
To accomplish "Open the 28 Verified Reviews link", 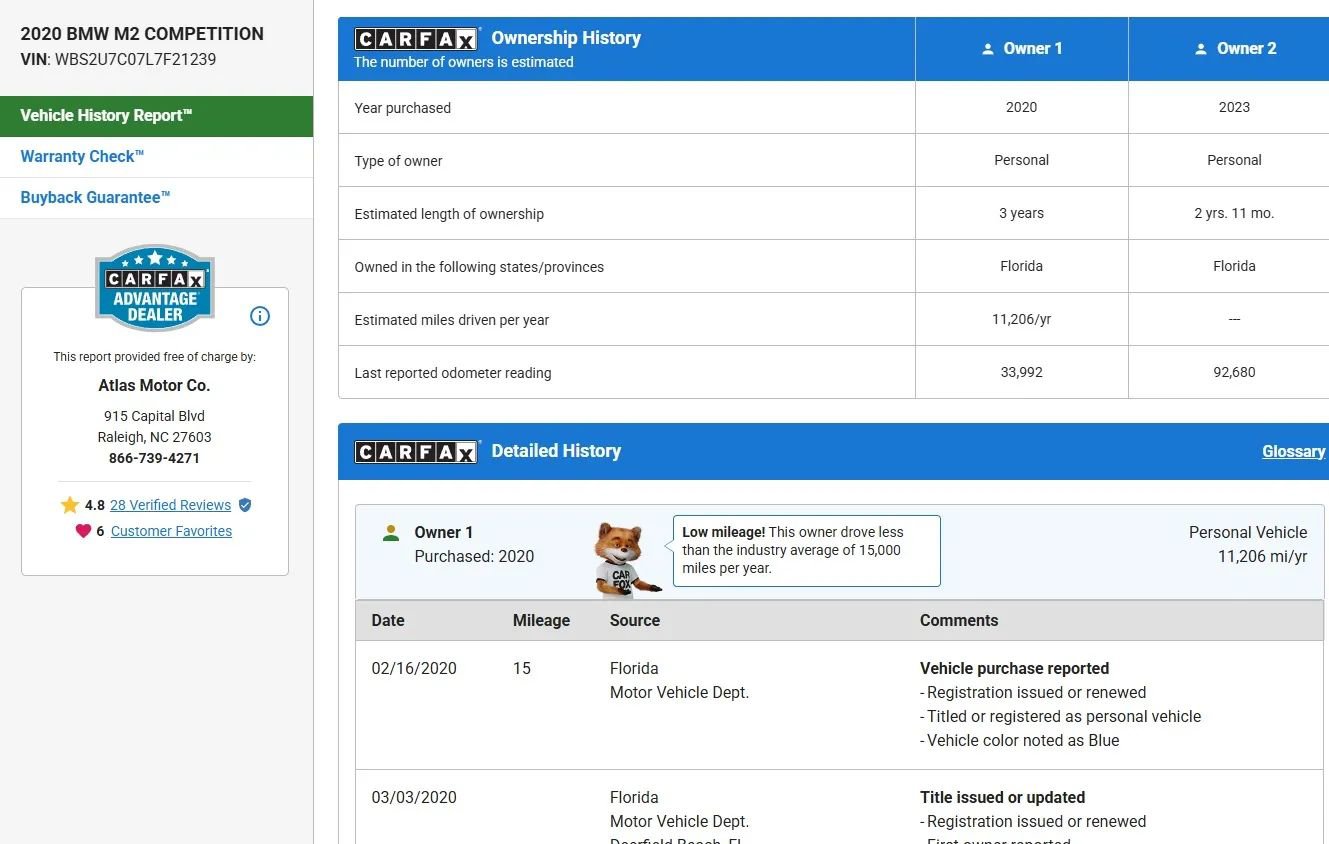I will (170, 505).
